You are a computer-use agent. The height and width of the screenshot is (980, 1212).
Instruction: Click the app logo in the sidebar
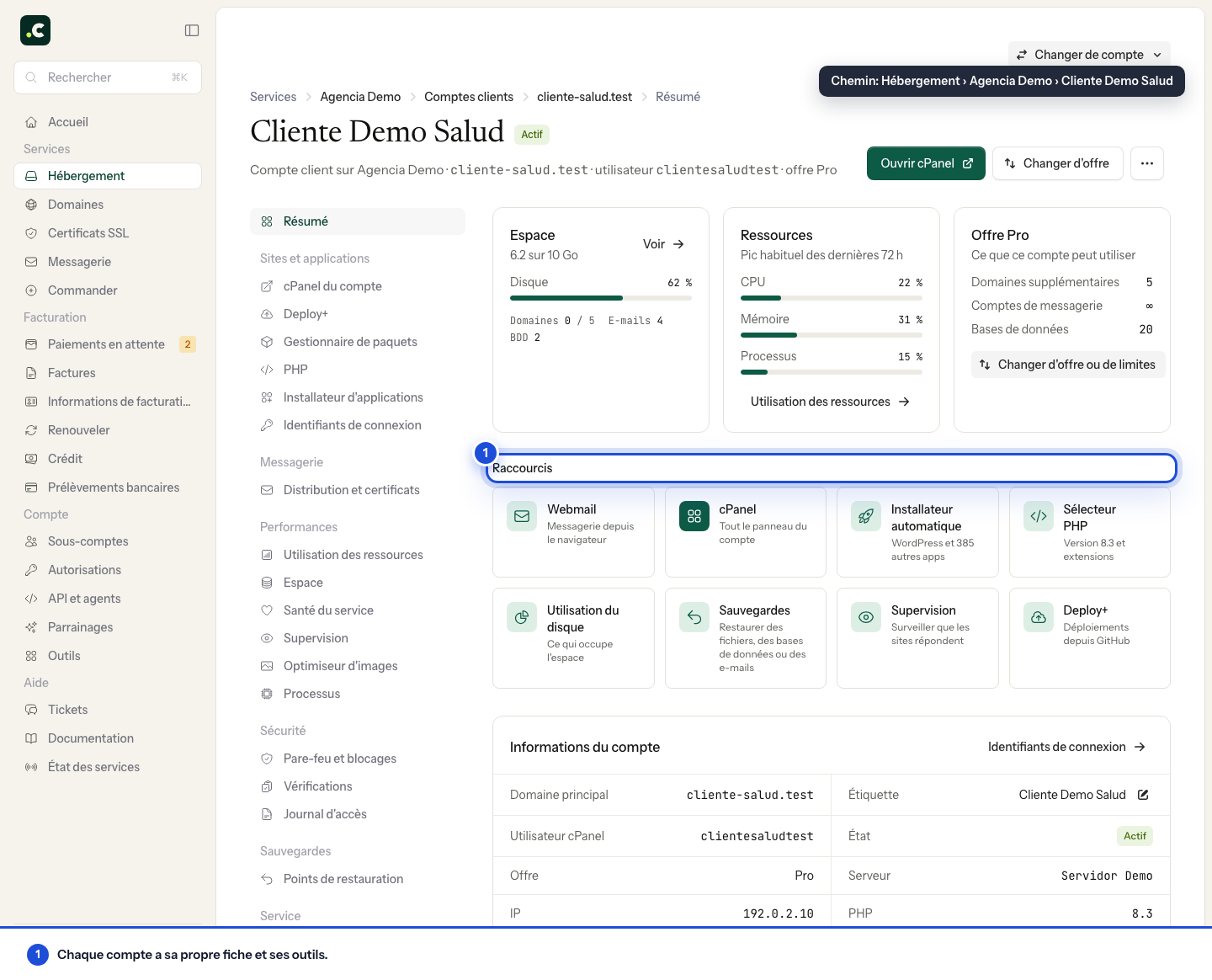pyautogui.click(x=35, y=30)
